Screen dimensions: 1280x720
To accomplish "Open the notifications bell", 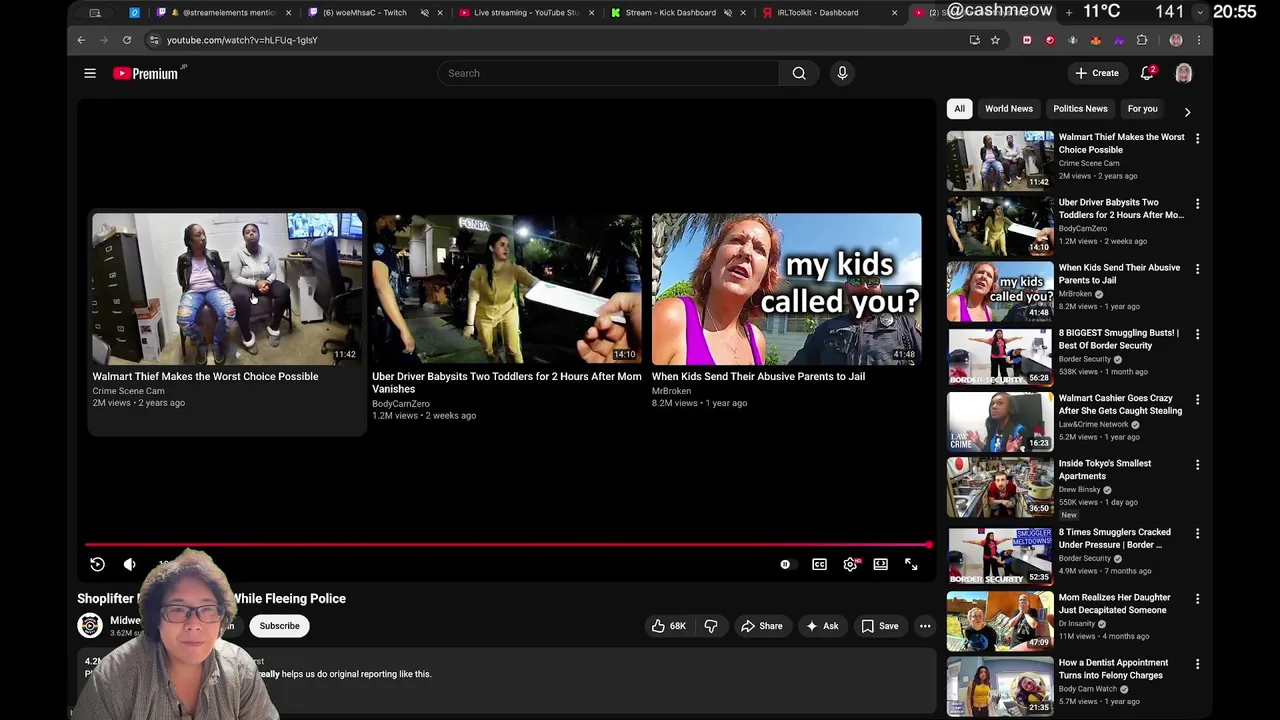I will [x=1147, y=73].
